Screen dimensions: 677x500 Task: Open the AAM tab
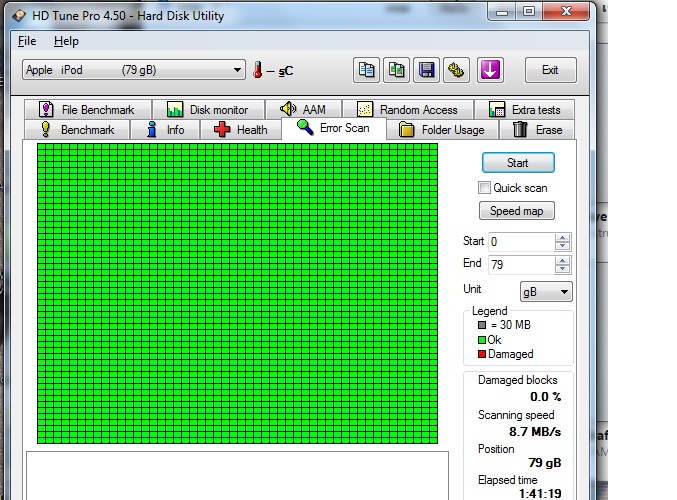pos(304,110)
